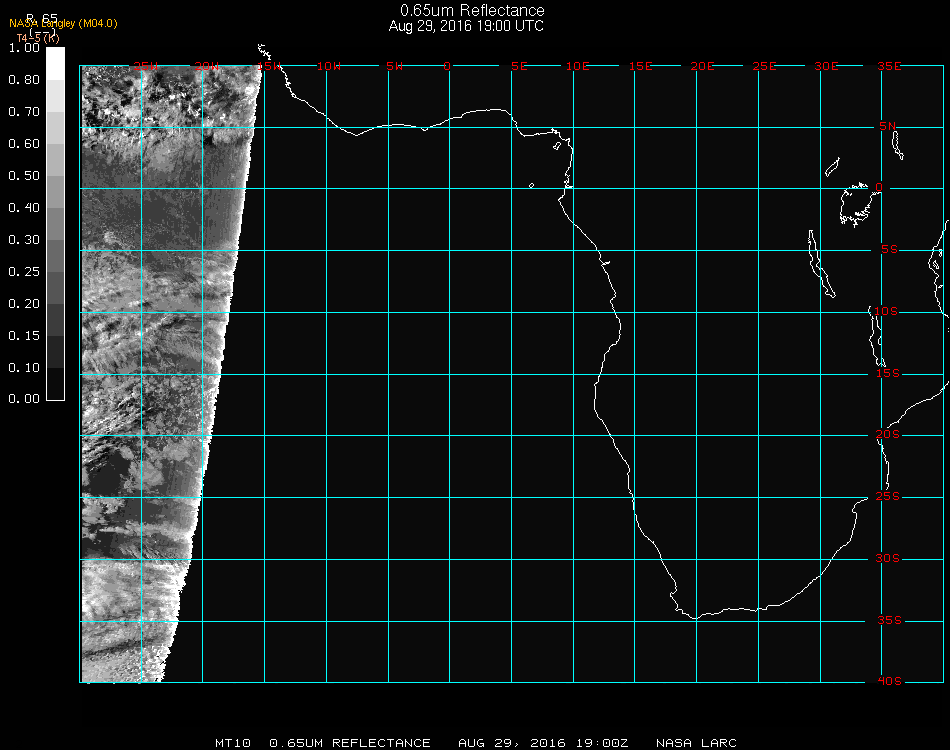Click the black bottom segment of the reflectance colorbar
This screenshot has width=950, height=750.
tap(55, 384)
